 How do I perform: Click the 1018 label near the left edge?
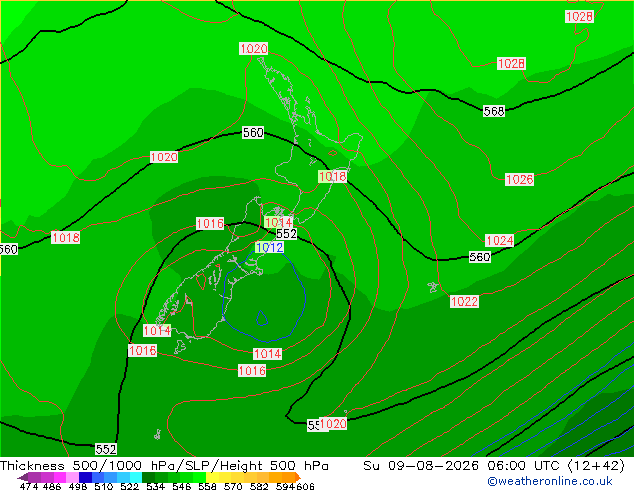click(x=66, y=237)
